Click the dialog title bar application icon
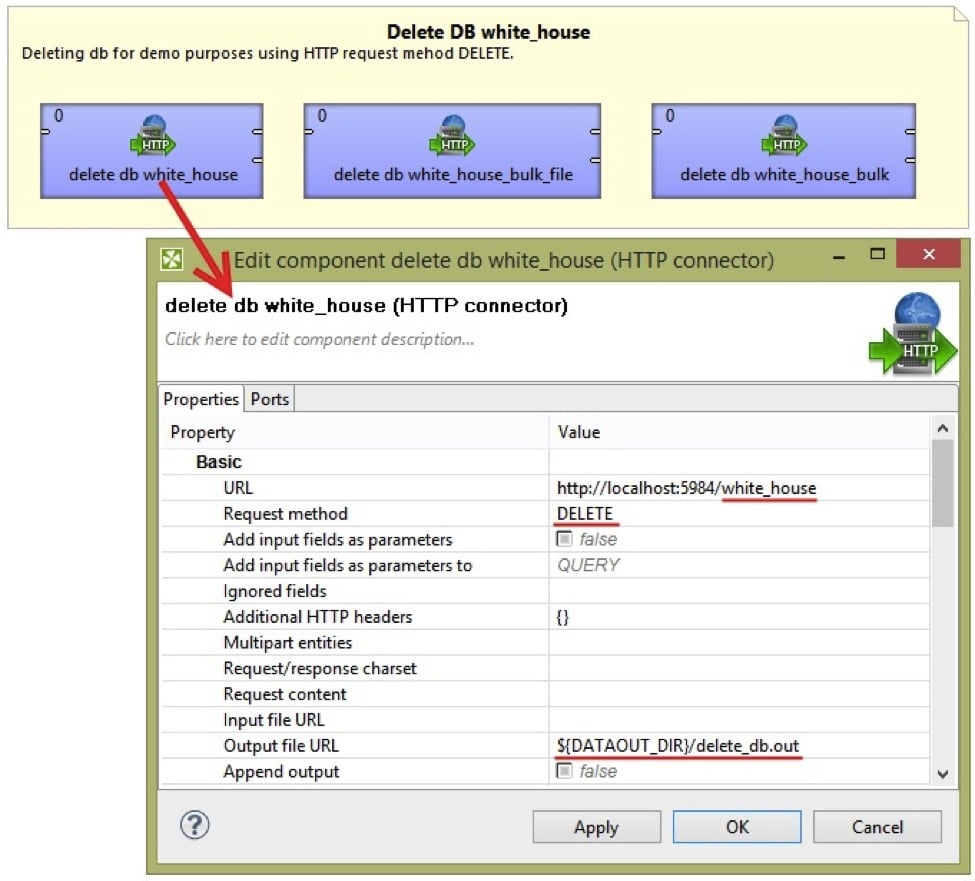Screen dimensions: 975x881 coord(173,261)
